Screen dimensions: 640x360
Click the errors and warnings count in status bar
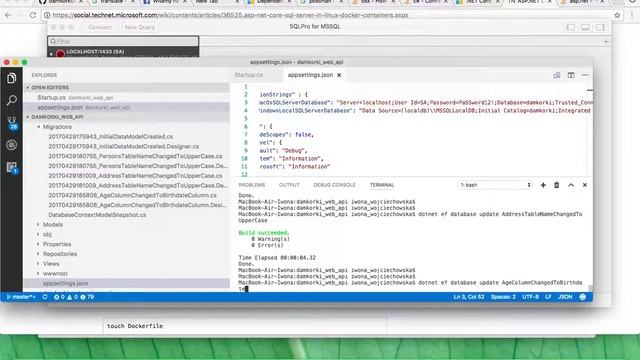(73, 297)
